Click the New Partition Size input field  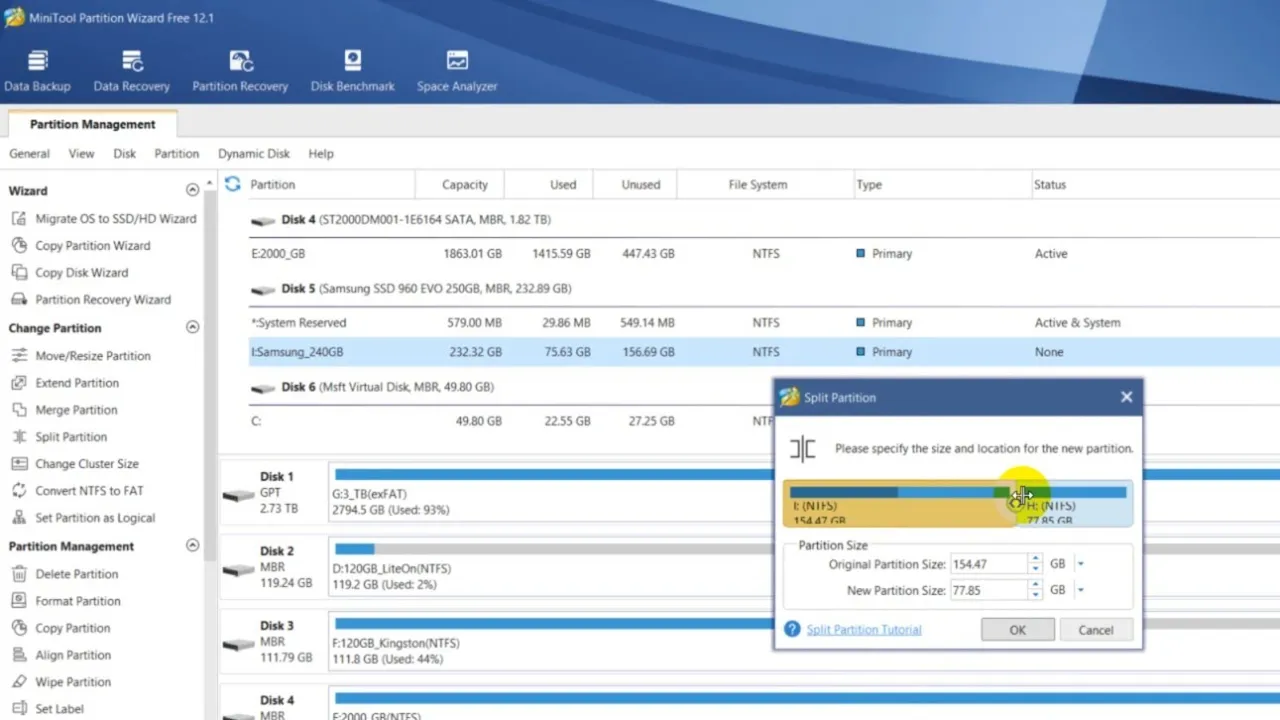(x=987, y=590)
